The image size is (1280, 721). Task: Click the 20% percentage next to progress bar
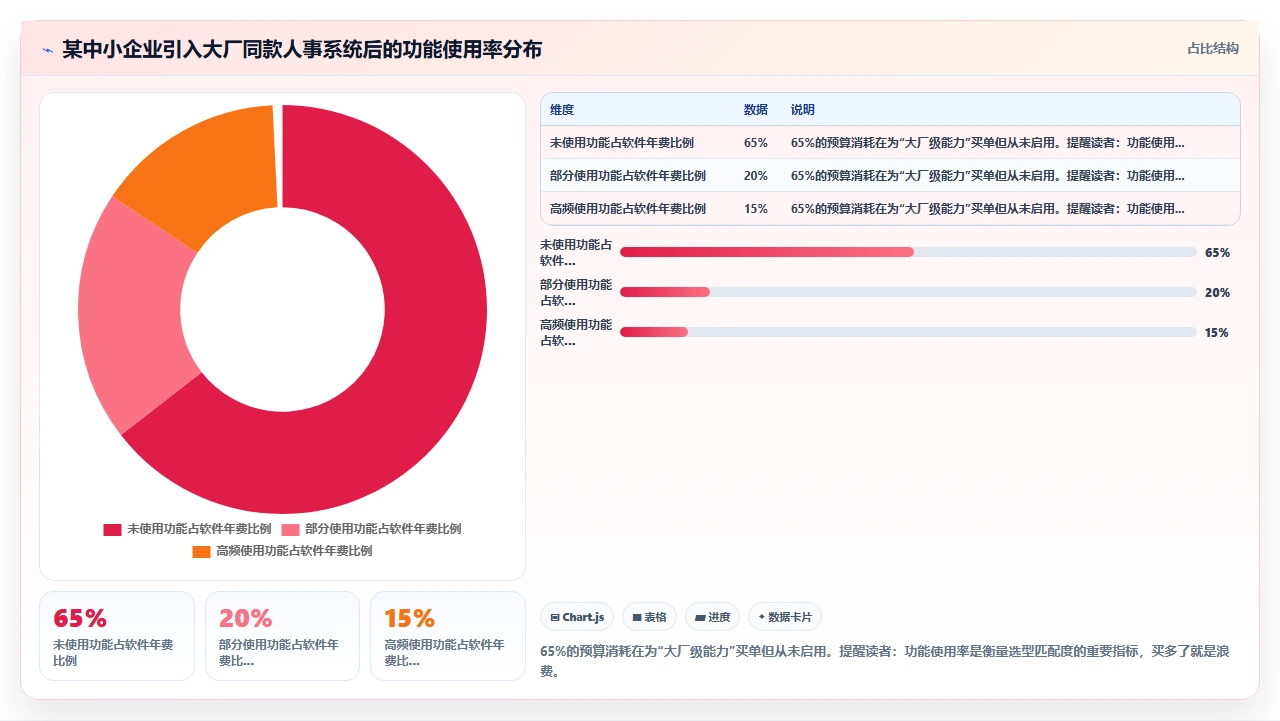[x=1217, y=293]
